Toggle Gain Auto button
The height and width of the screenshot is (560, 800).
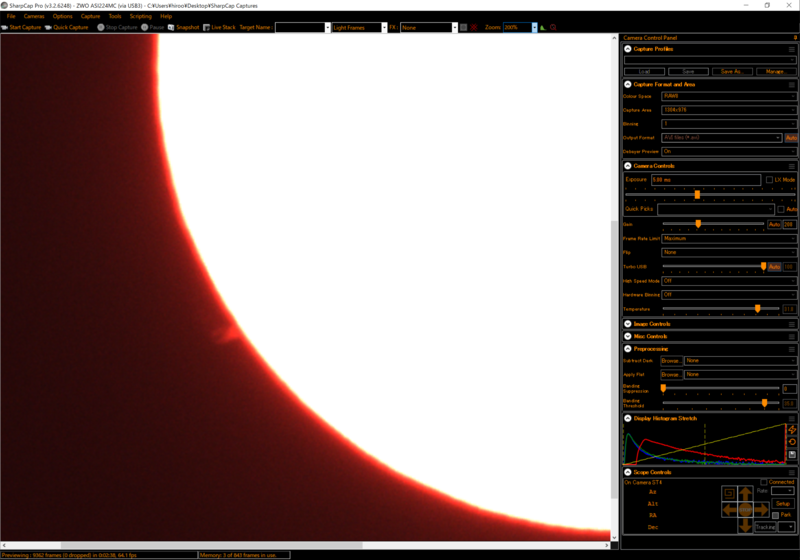(x=774, y=224)
